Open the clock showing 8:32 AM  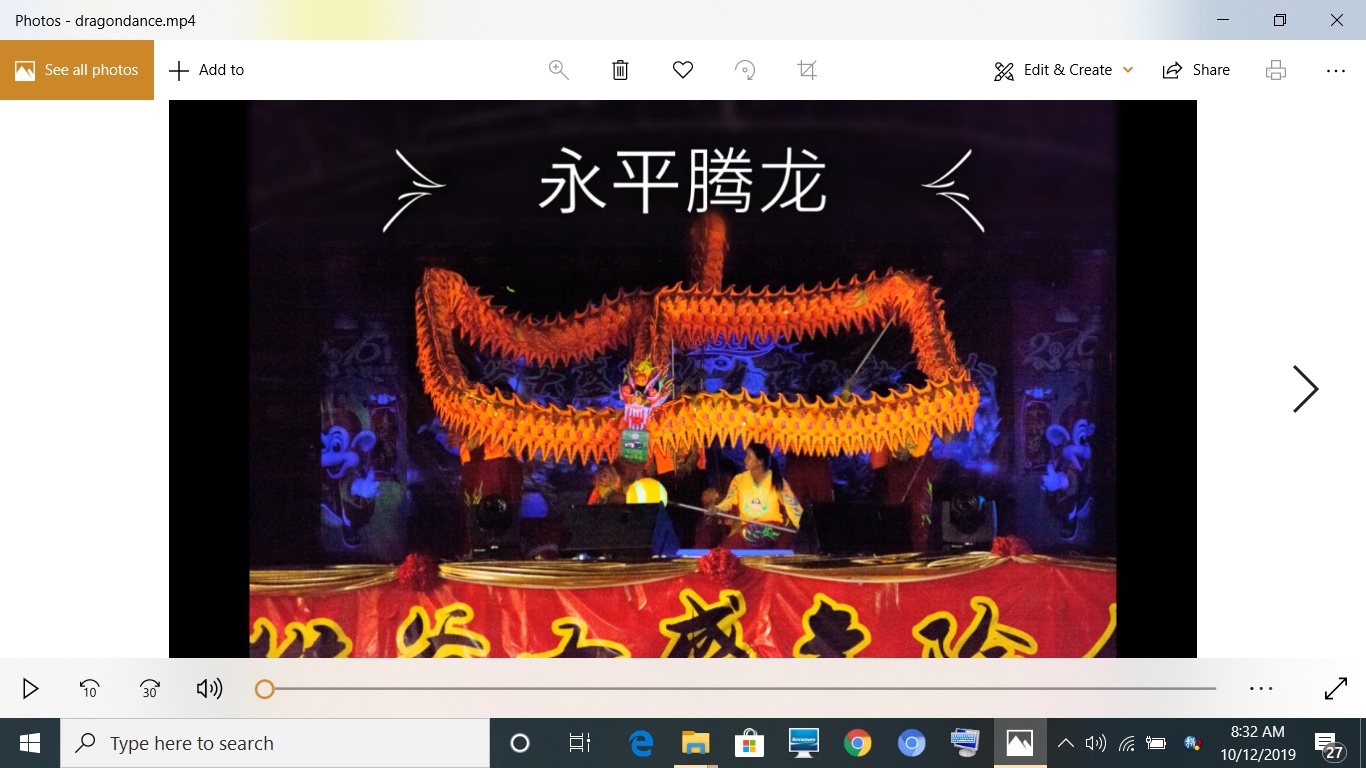point(1258,743)
